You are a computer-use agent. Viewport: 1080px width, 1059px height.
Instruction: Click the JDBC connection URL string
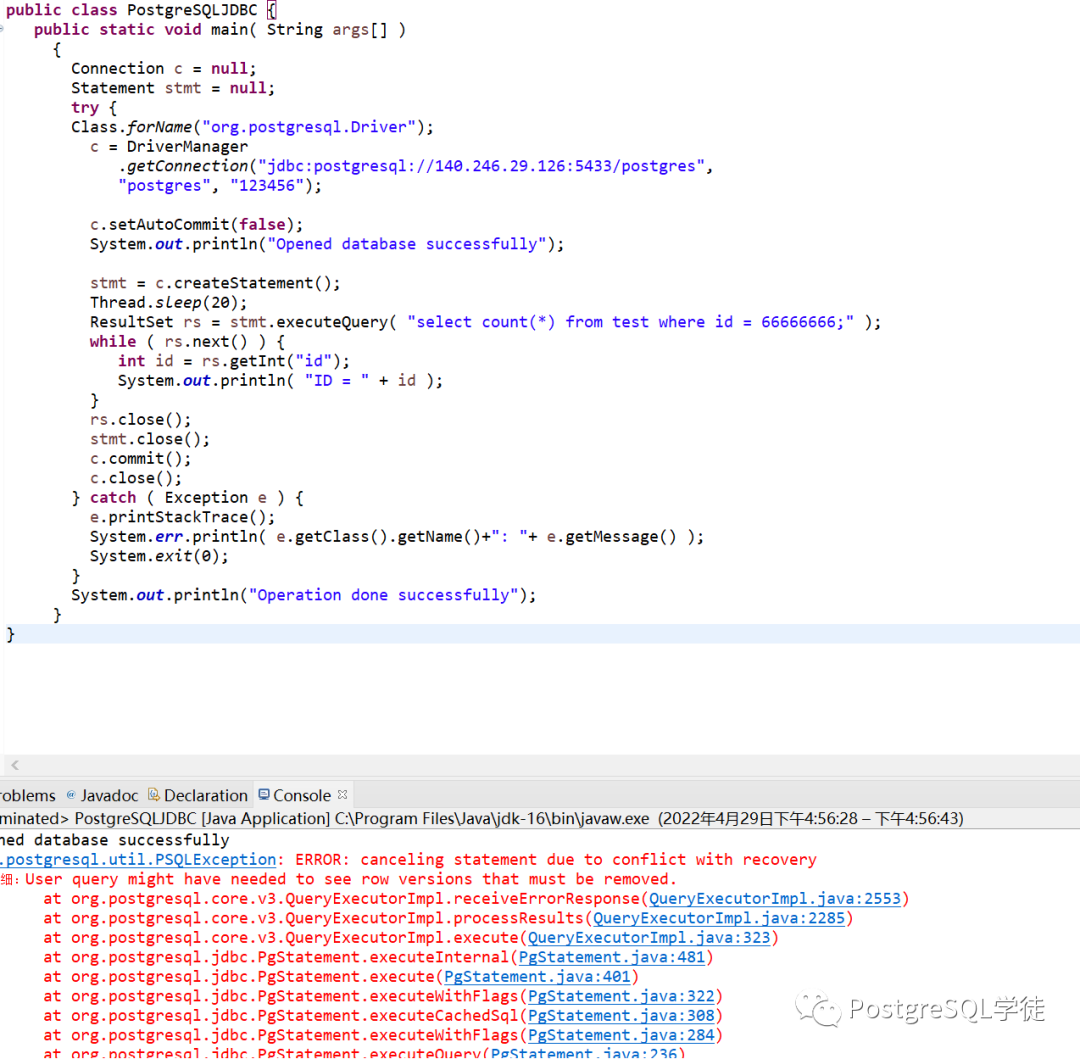click(481, 166)
